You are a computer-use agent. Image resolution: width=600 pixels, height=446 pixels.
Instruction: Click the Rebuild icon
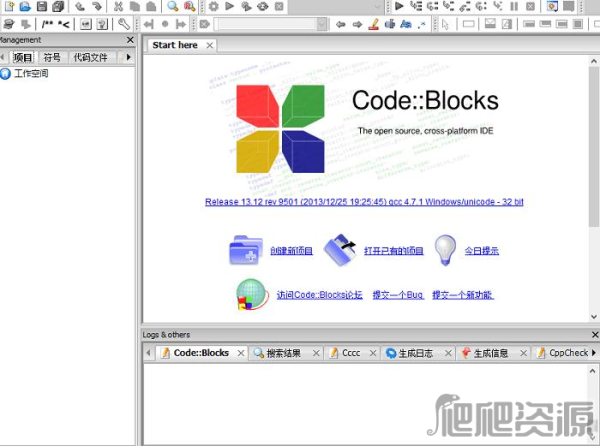[x=263, y=6]
